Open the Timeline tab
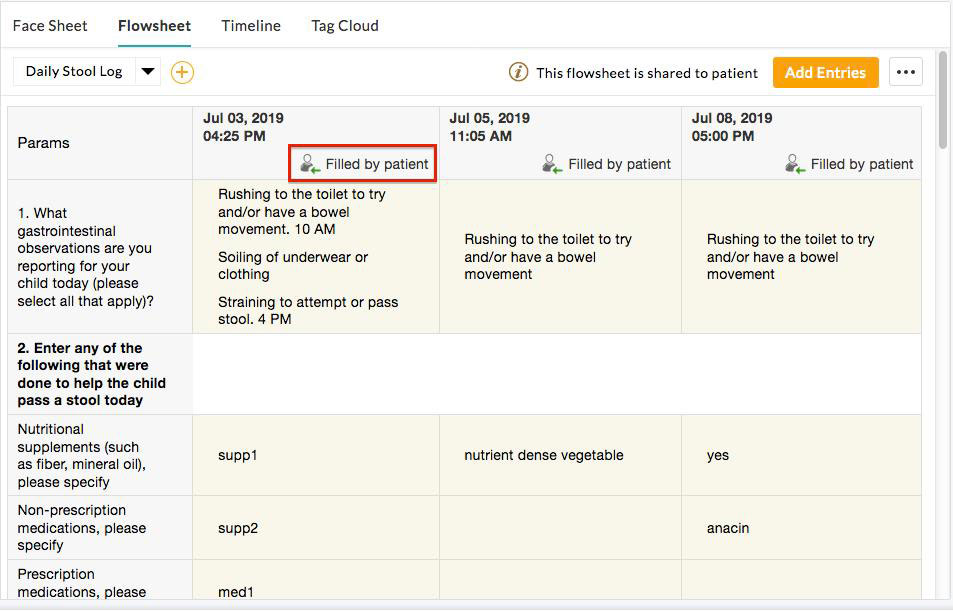This screenshot has width=953, height=611. coord(250,25)
